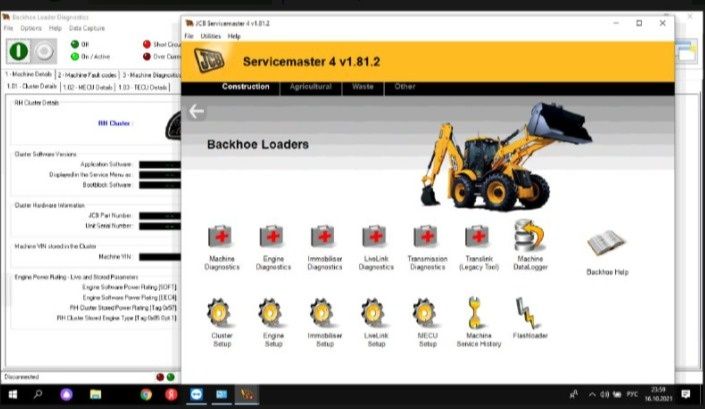Switch to Agricultural tab
This screenshot has height=409, width=705.
pos(310,87)
